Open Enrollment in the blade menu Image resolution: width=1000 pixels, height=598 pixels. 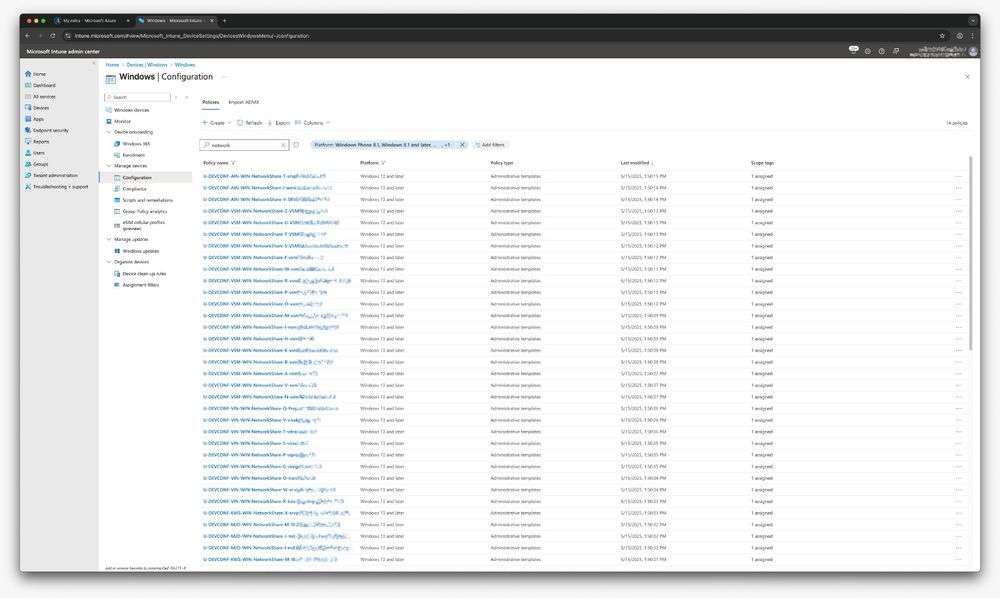click(129, 155)
